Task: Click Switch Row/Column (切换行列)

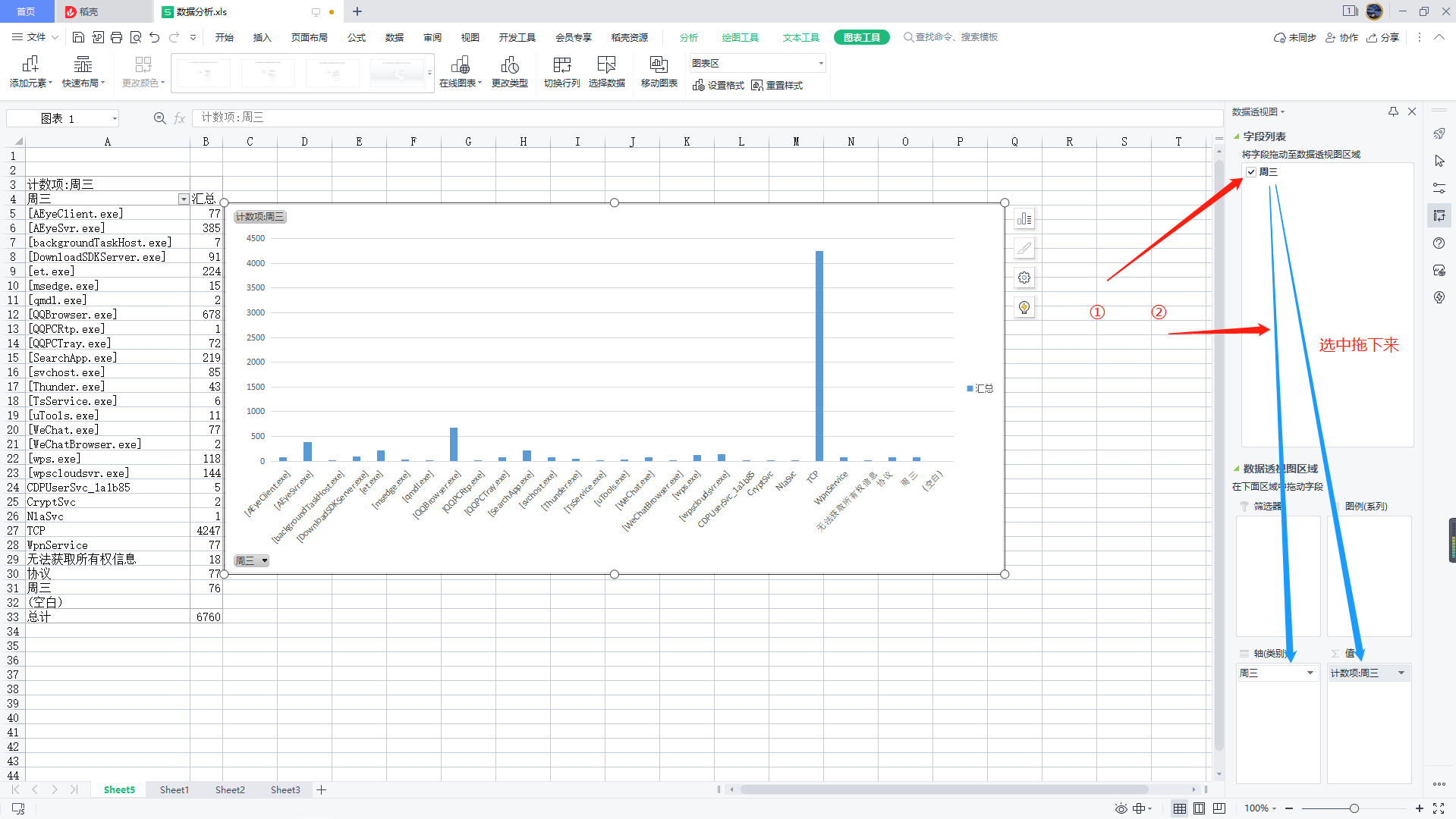Action: (562, 72)
